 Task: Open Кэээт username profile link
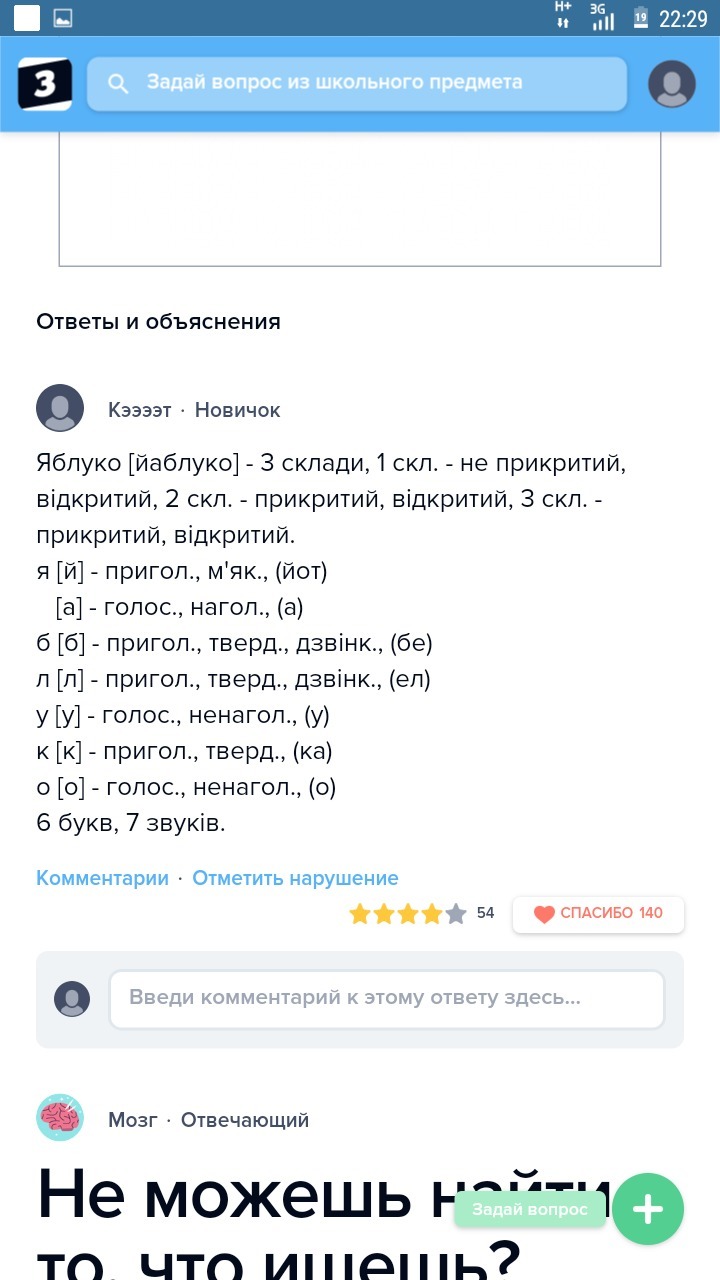139,410
